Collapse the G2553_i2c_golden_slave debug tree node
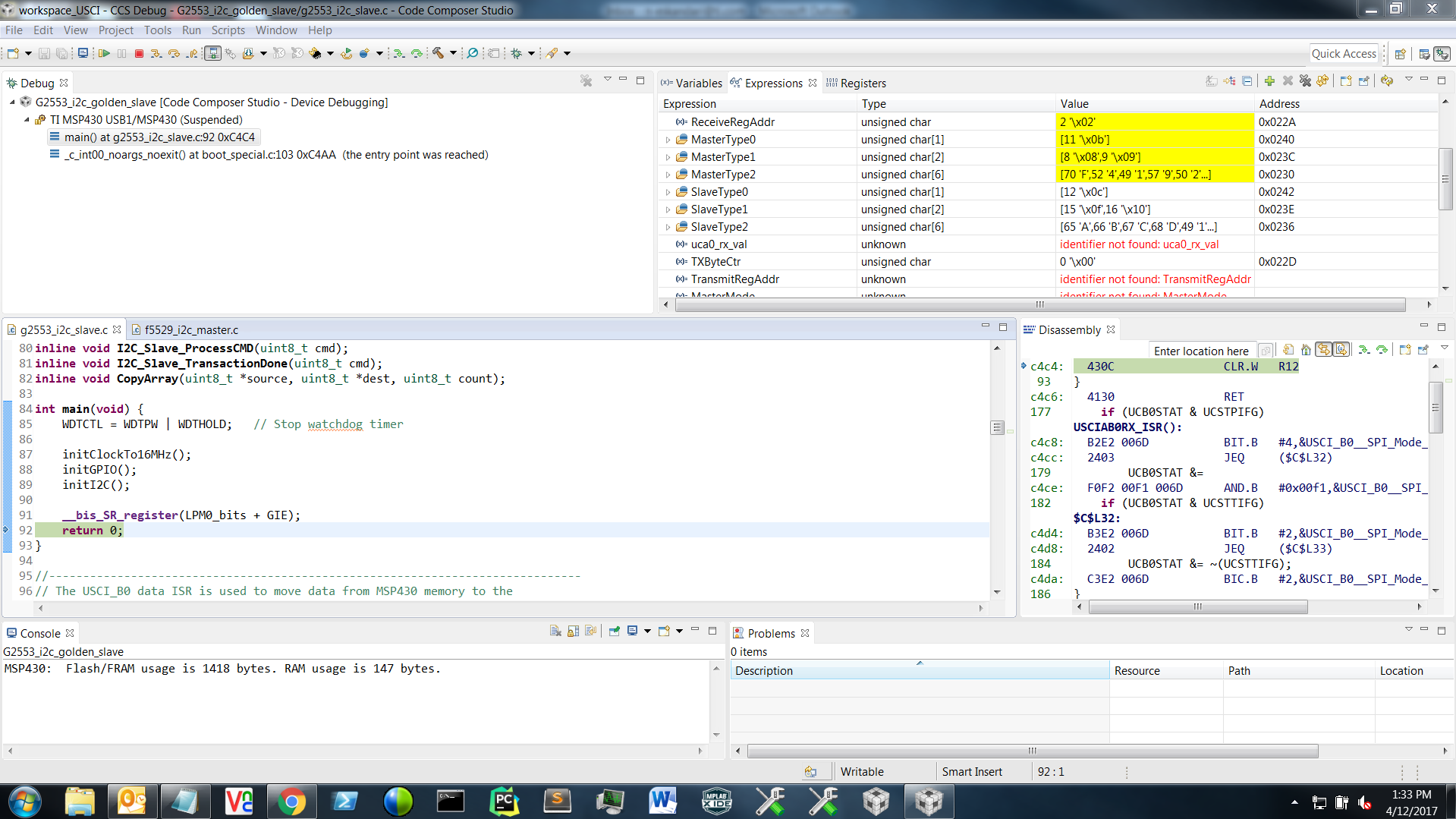Screen dimensions: 1456x819 coord(13,102)
